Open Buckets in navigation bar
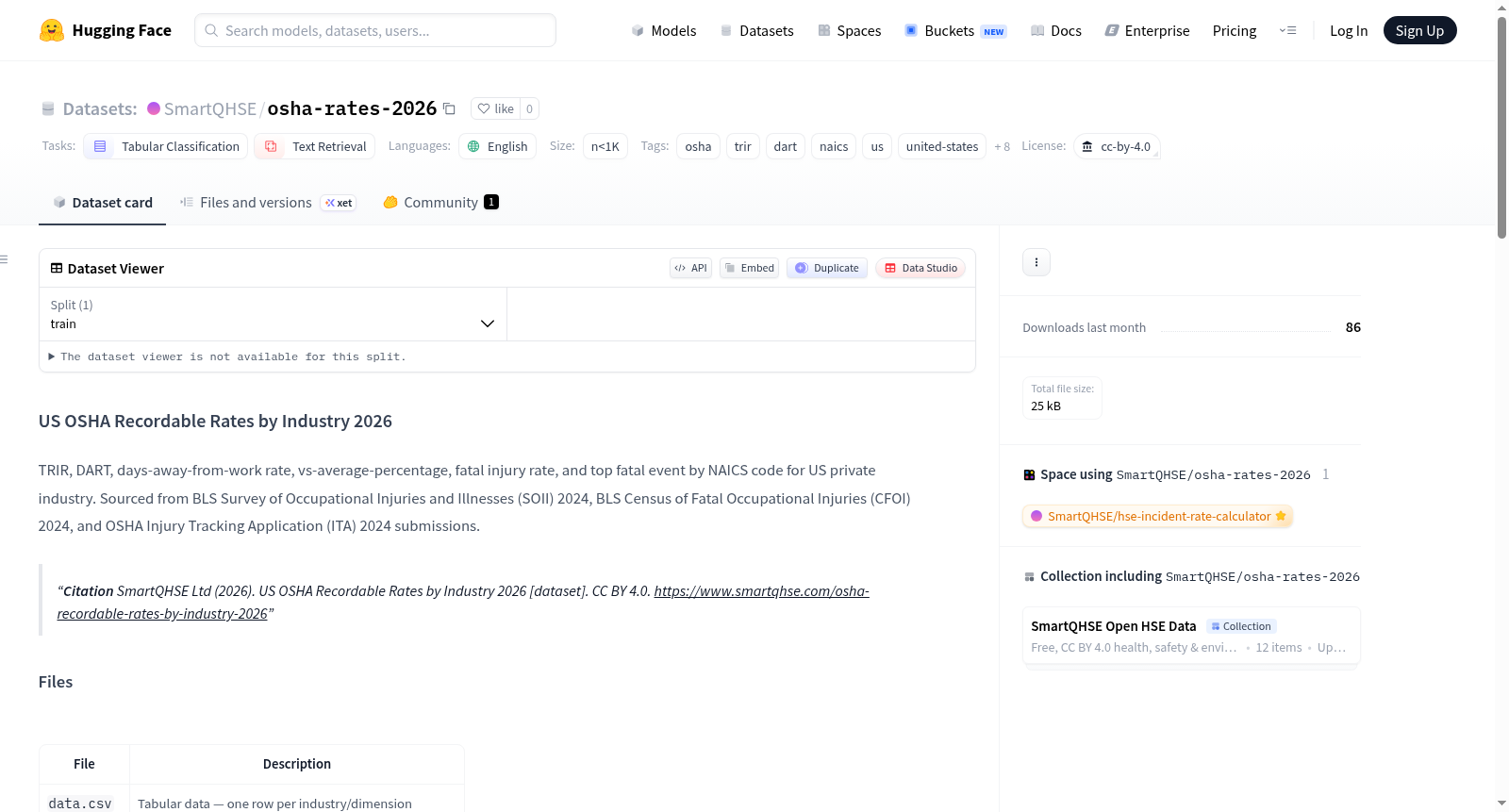 tap(955, 31)
